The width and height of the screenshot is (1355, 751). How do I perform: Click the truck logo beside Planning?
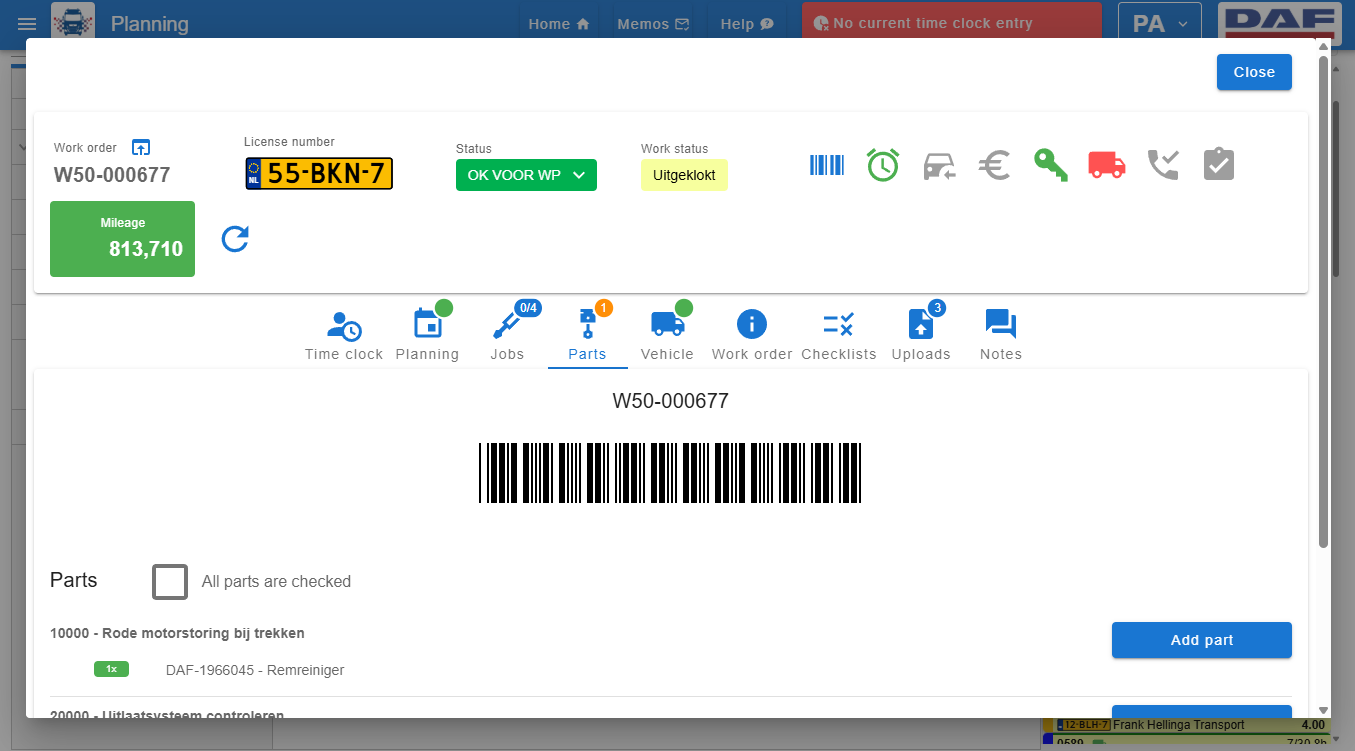click(73, 21)
